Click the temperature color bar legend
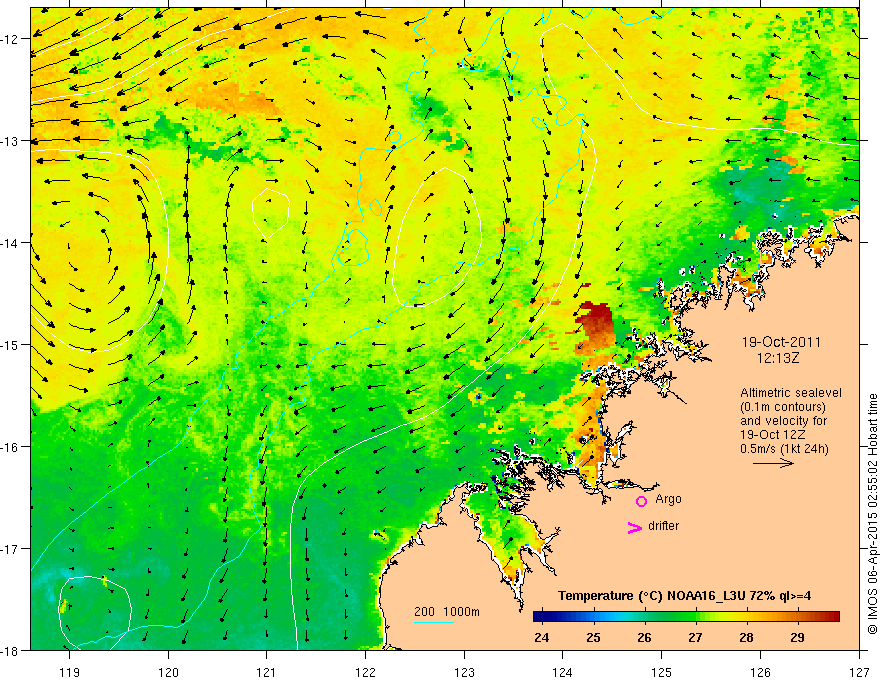 click(686, 617)
